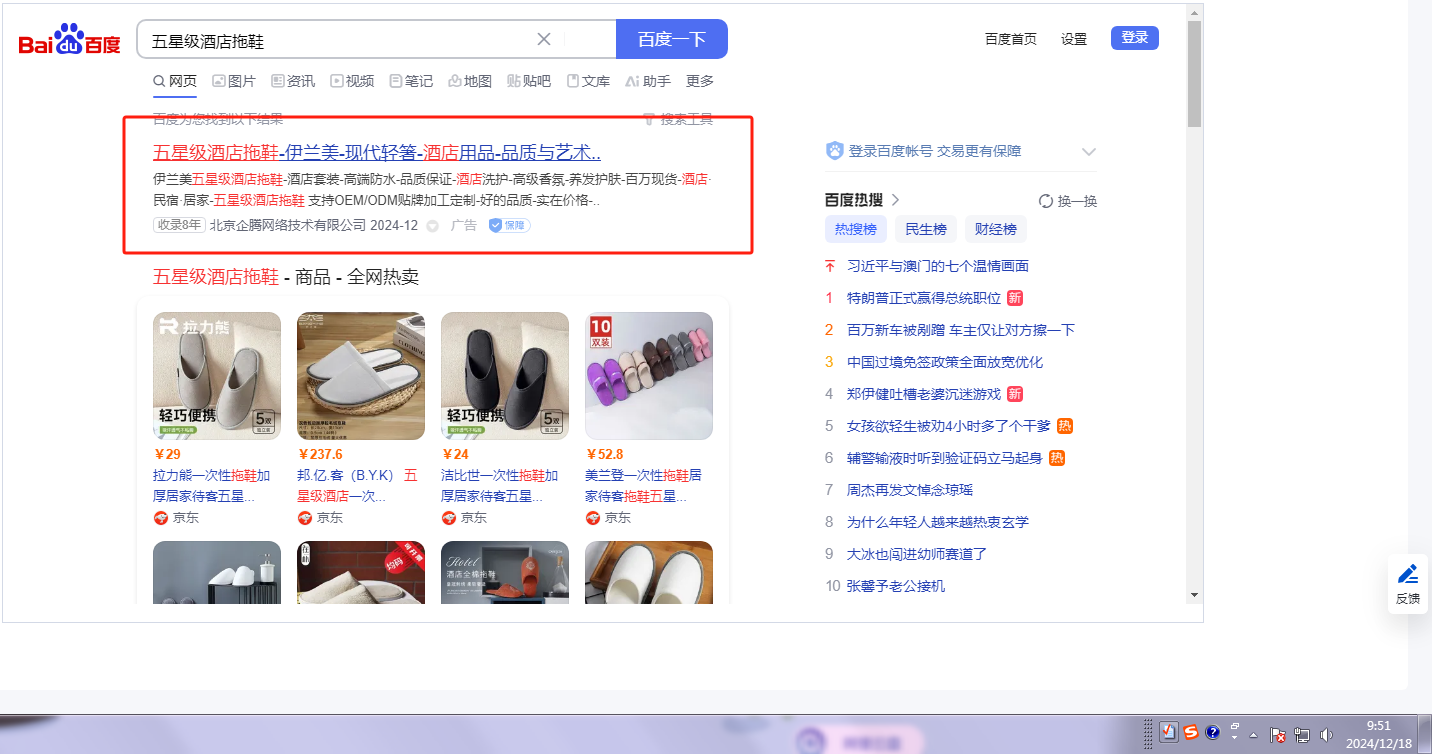Refresh hot searches with the 换一换 icon
The width and height of the screenshot is (1432, 754).
click(1046, 201)
